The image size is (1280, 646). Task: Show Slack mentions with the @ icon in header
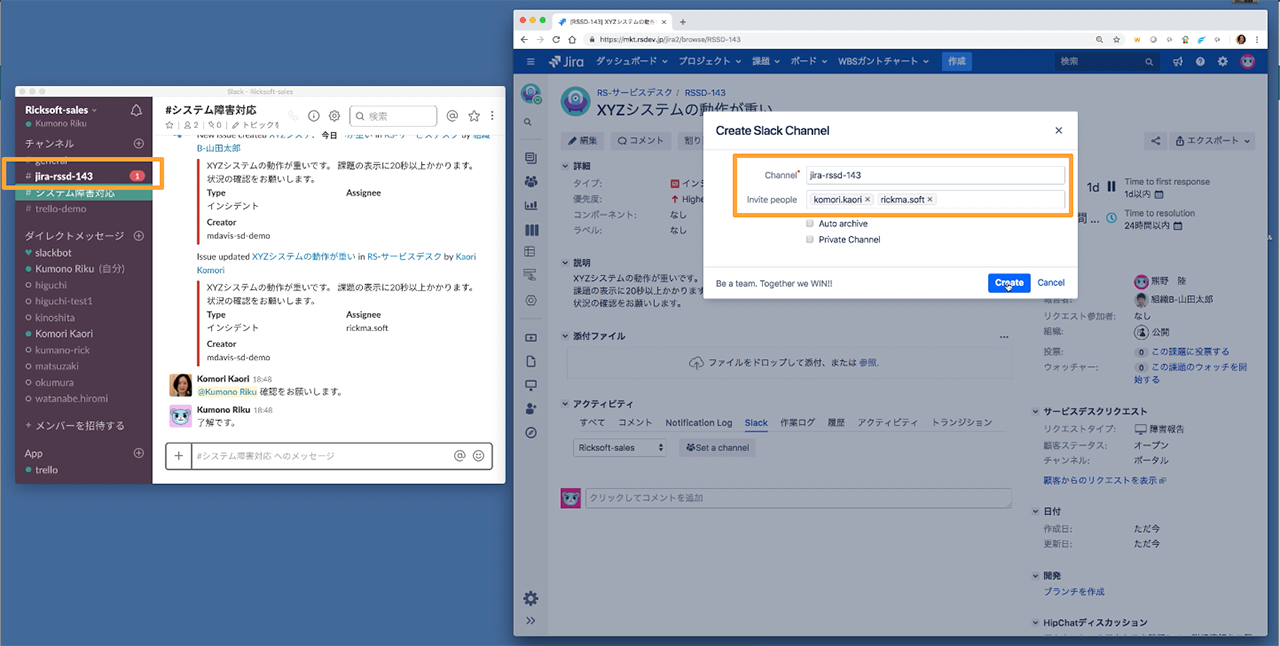(453, 116)
